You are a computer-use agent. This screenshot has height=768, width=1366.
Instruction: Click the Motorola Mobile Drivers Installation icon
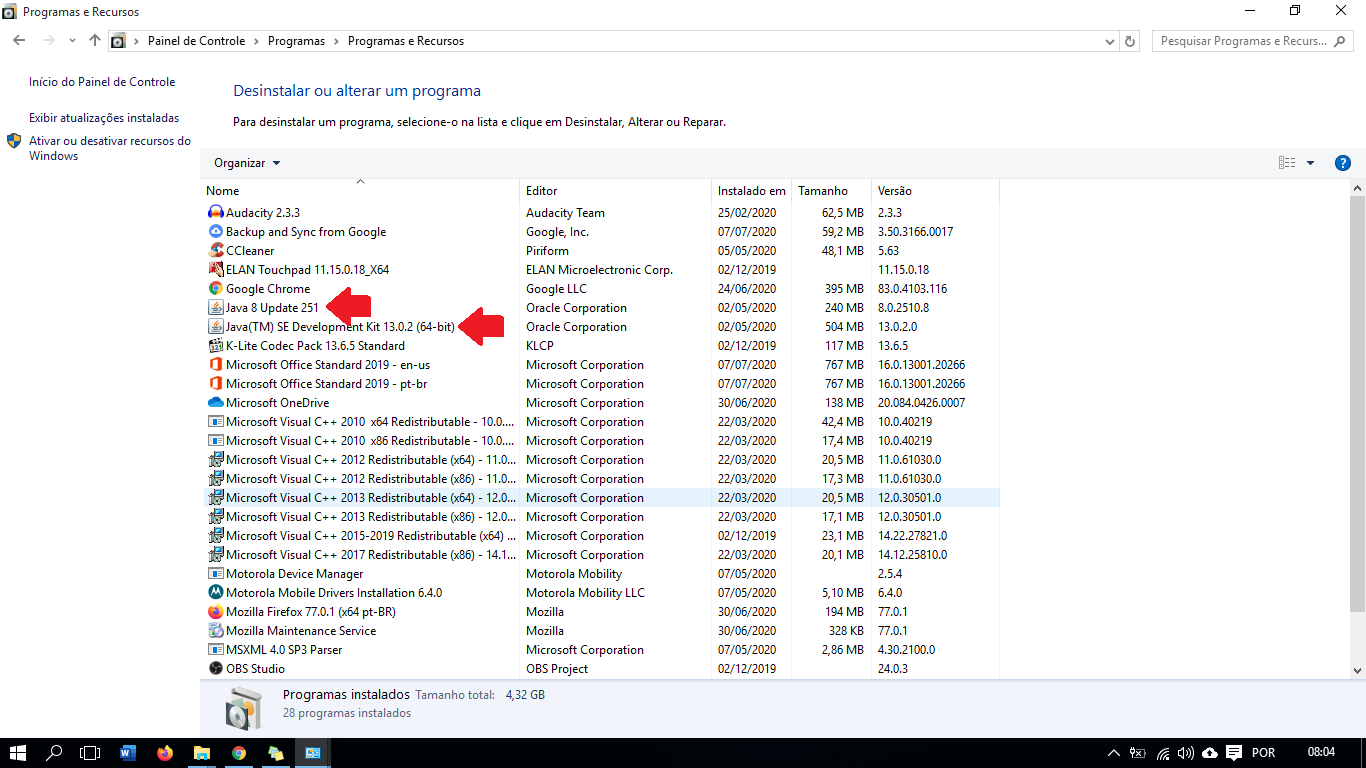pos(216,592)
